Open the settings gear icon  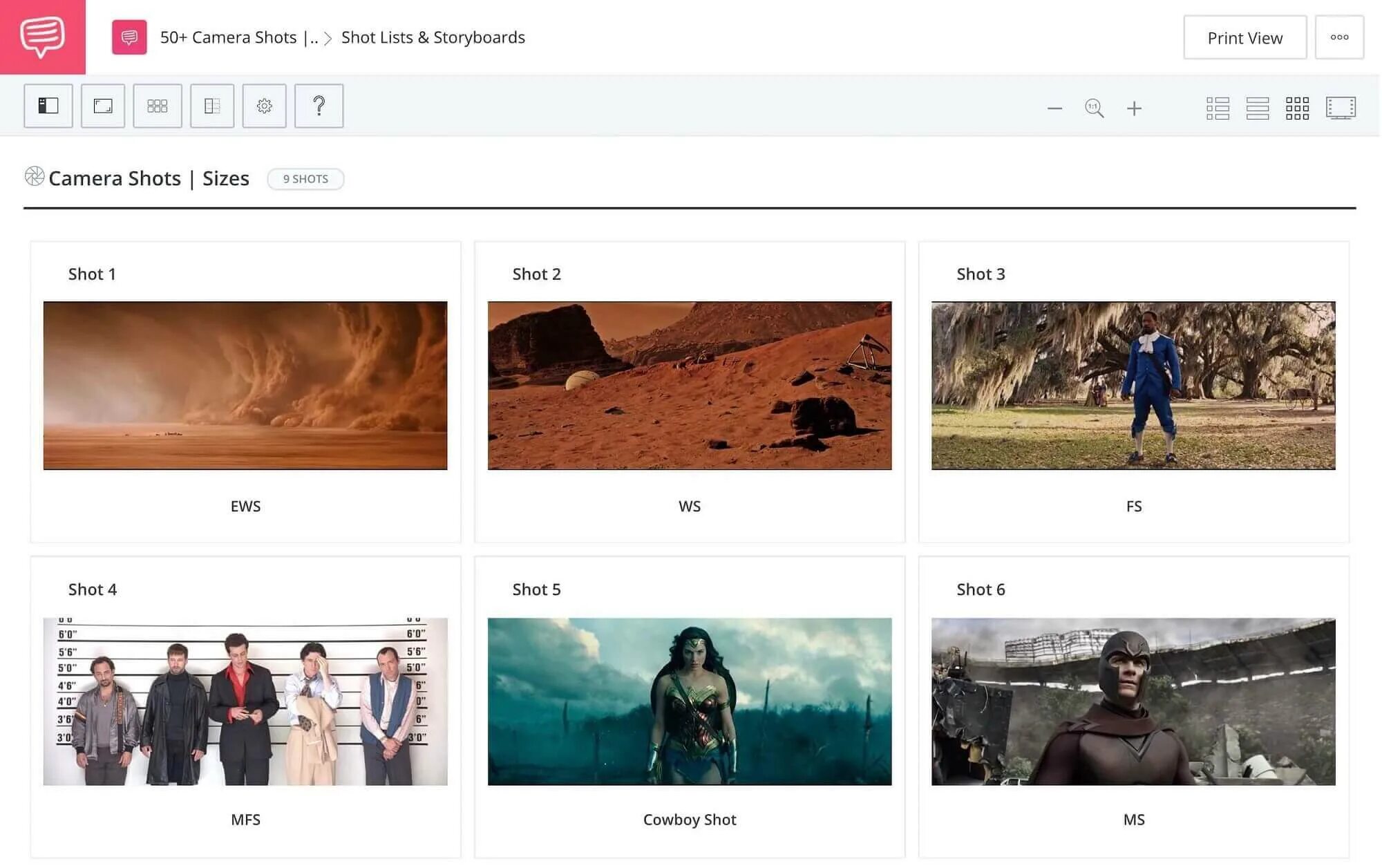[264, 106]
